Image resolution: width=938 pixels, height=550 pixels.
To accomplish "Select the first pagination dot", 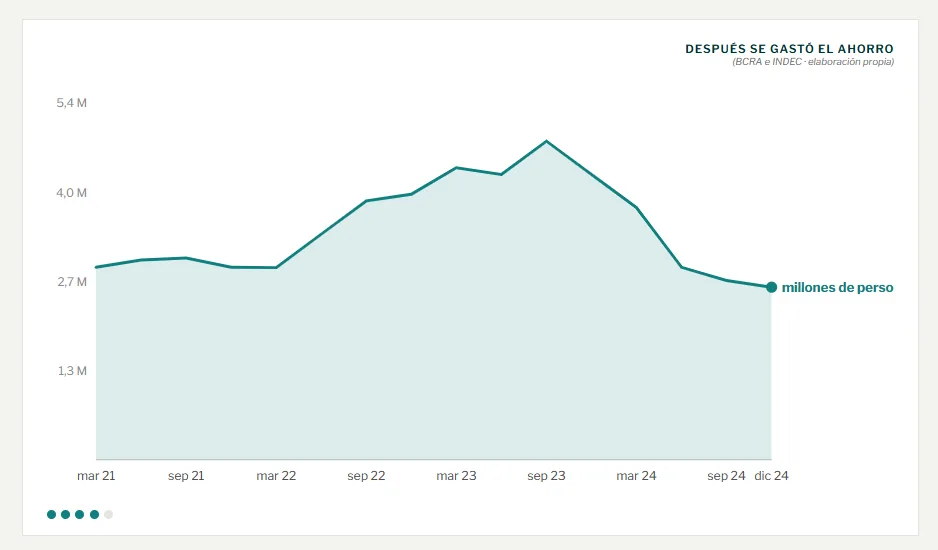I will (51, 514).
